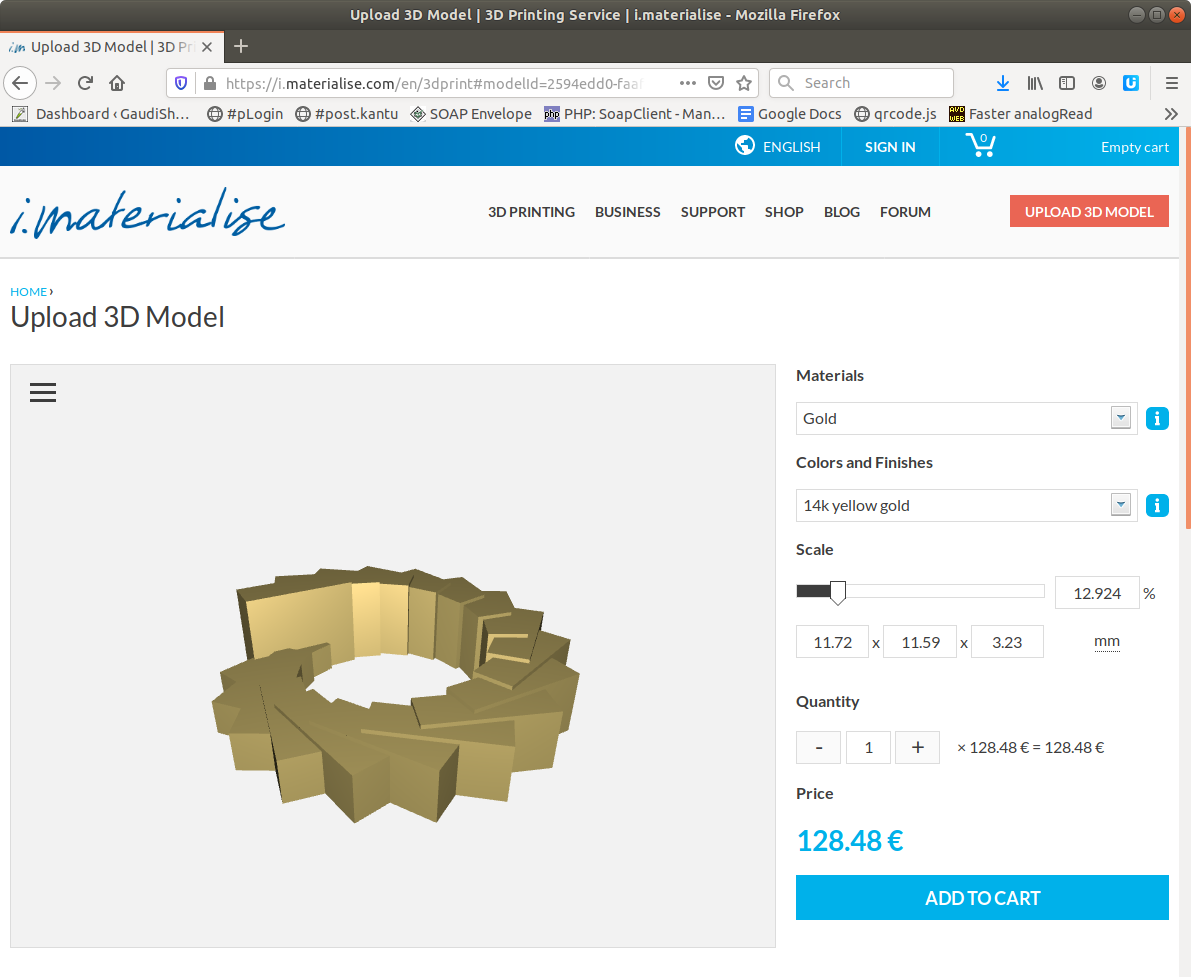Viewport: 1191px width, 977px height.
Task: Click the tracking protection shield icon
Action: (181, 83)
